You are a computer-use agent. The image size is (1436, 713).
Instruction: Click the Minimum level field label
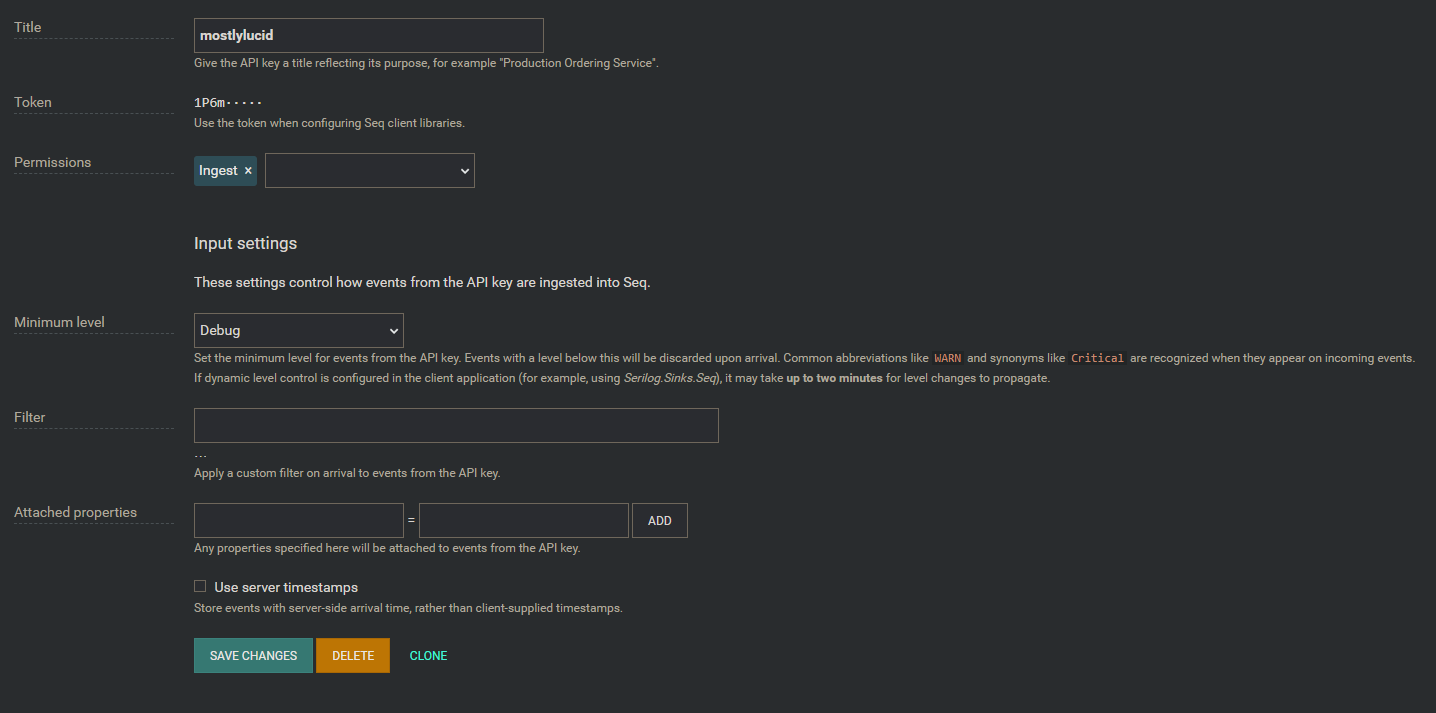coord(59,322)
